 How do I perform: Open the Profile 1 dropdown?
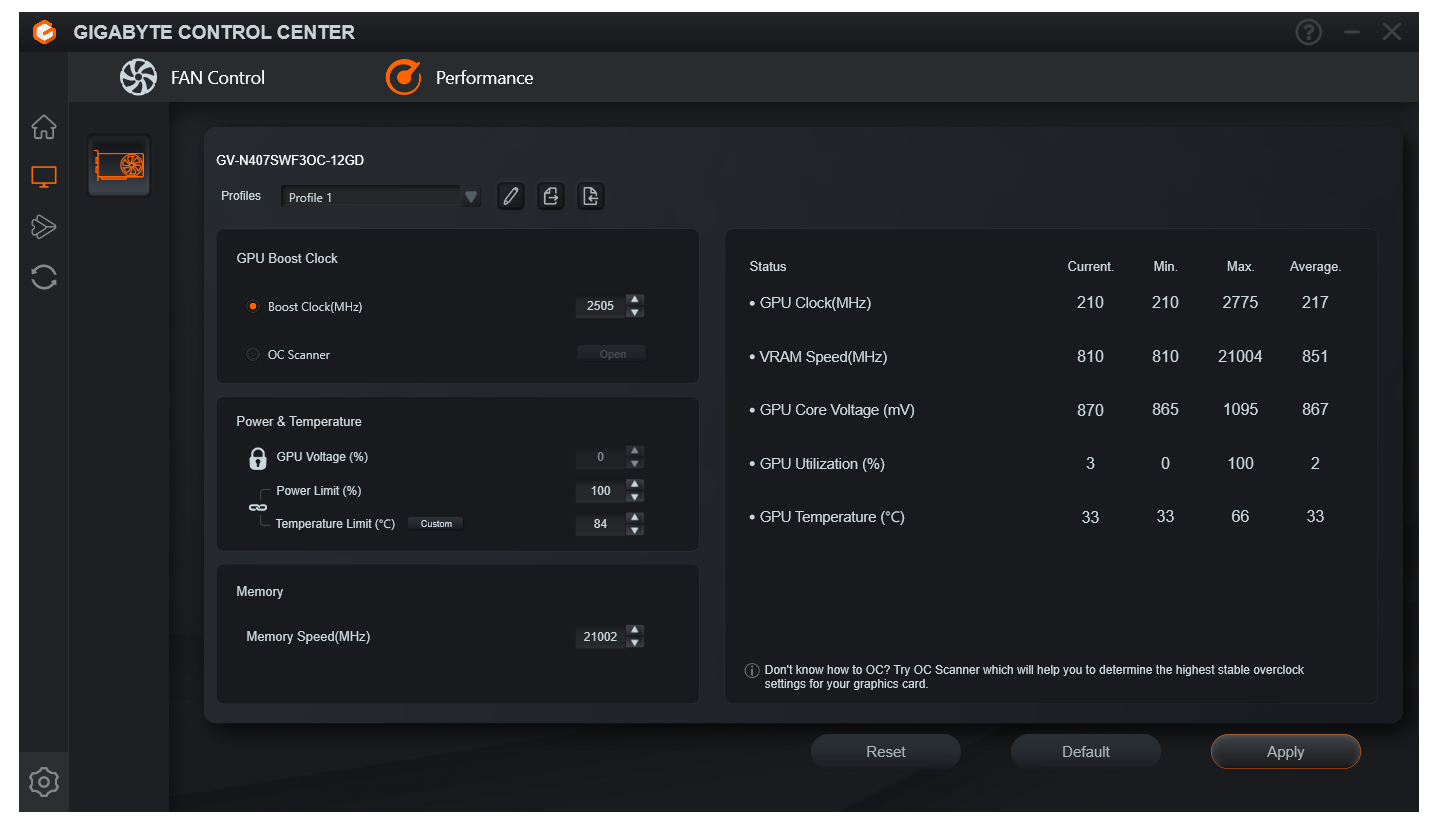pyautogui.click(x=381, y=197)
